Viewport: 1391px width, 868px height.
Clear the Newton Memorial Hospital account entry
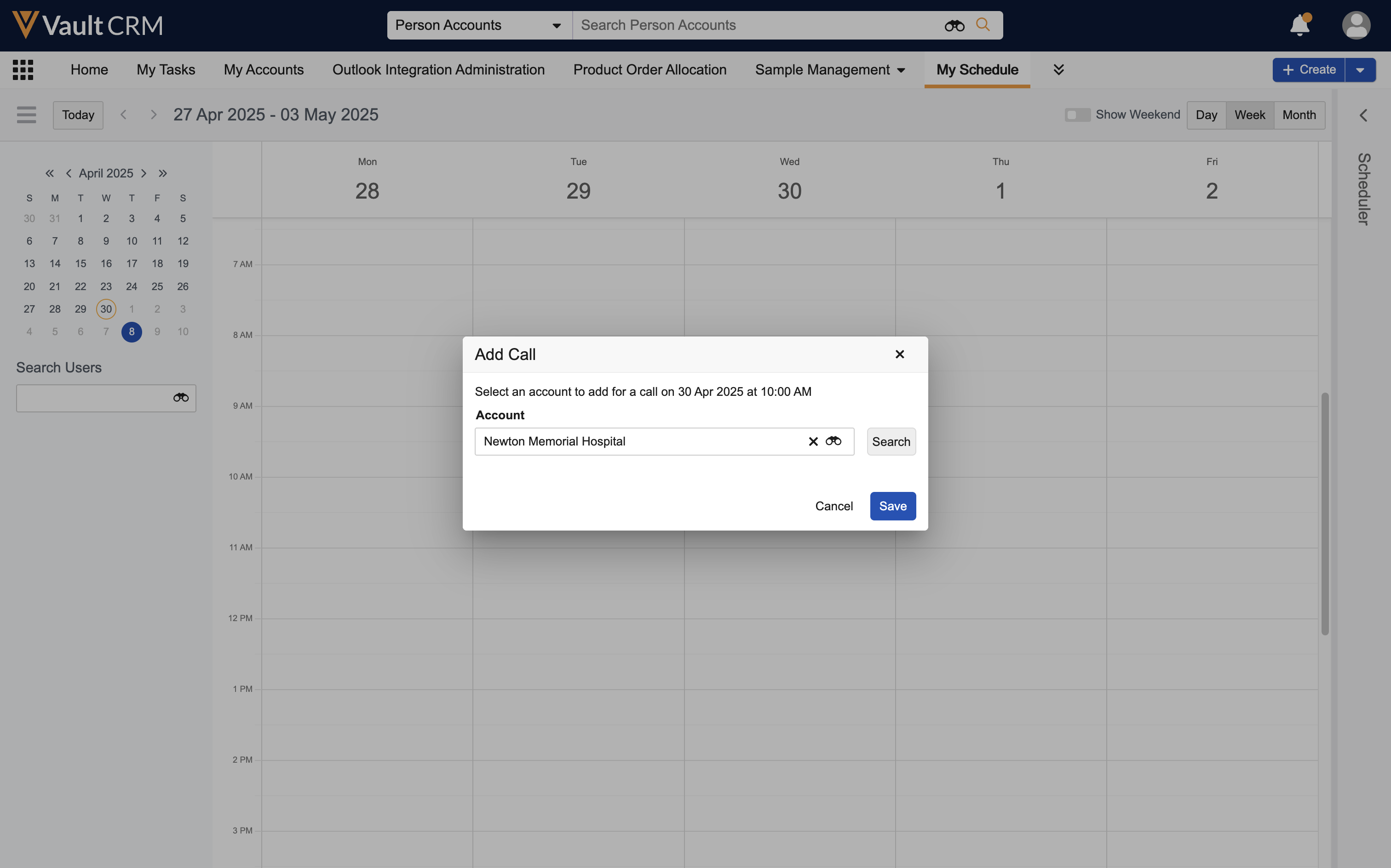(813, 441)
